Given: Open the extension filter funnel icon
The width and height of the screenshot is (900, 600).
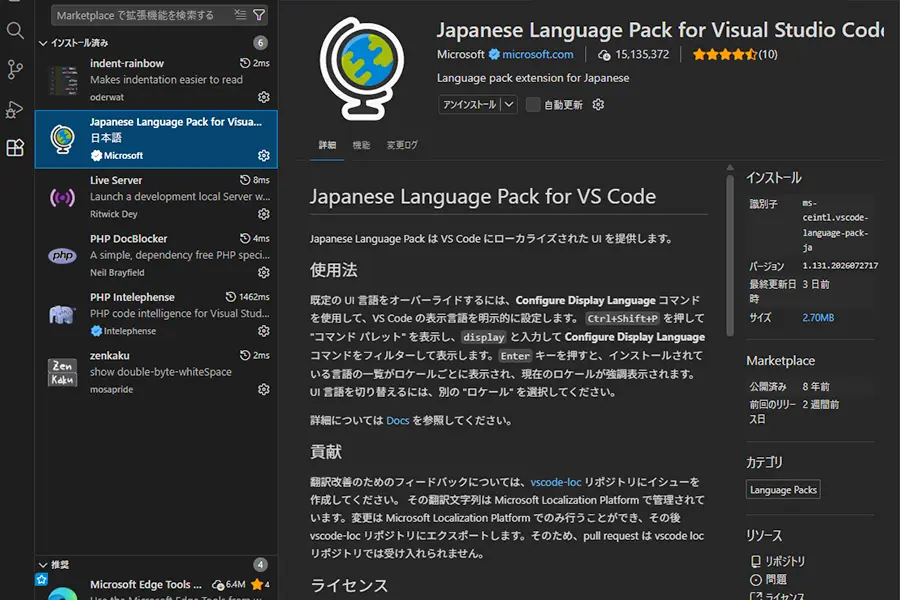Looking at the screenshot, I should click(259, 15).
